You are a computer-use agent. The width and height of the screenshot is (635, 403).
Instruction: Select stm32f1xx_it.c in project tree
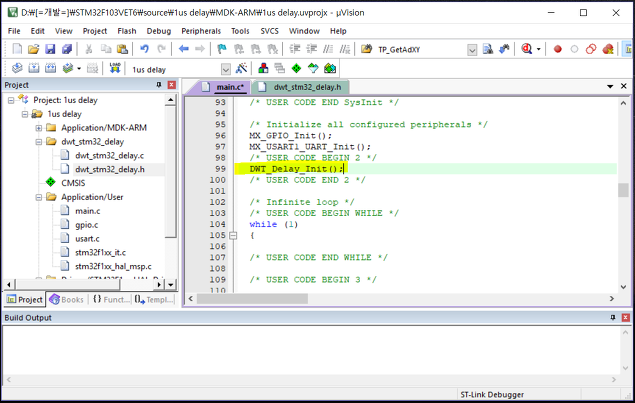click(100, 252)
